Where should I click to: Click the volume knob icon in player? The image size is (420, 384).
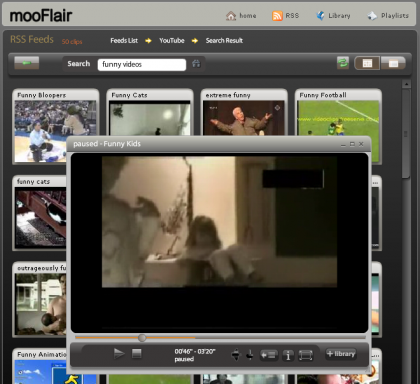coord(250,355)
